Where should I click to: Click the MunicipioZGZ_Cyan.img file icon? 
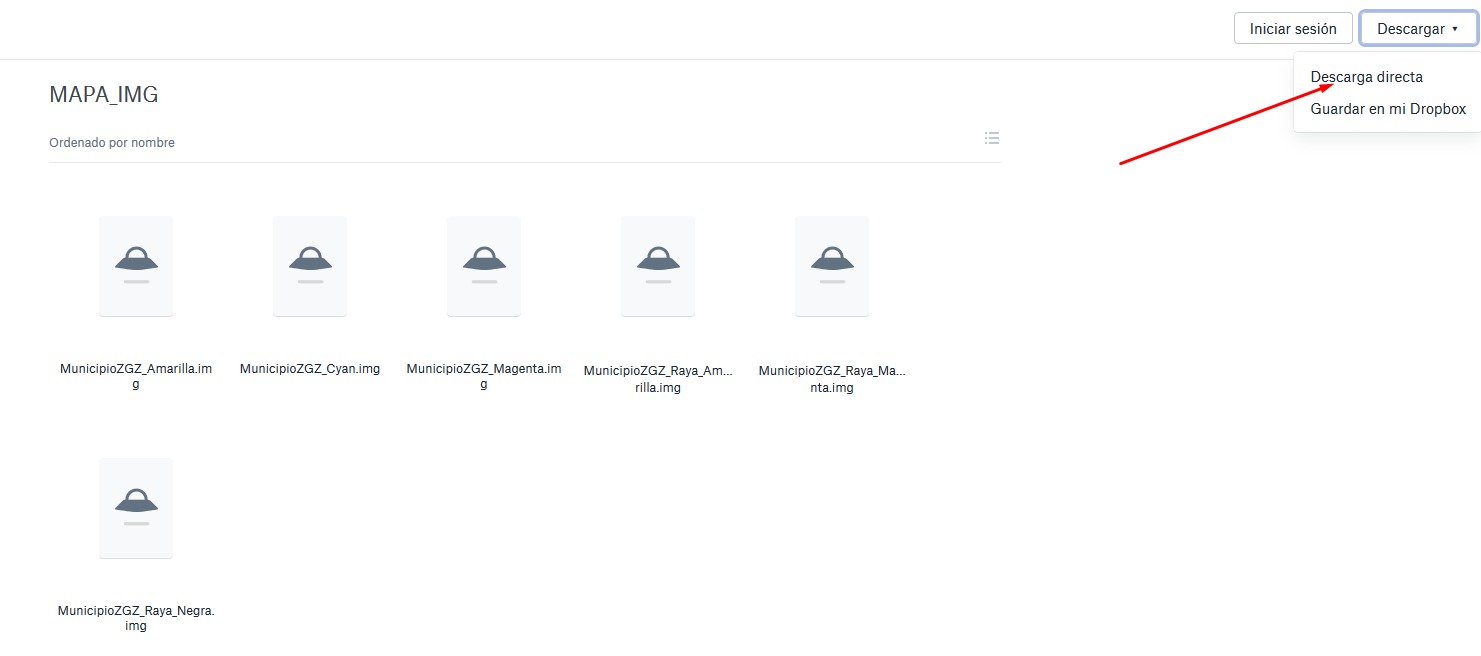(310, 266)
